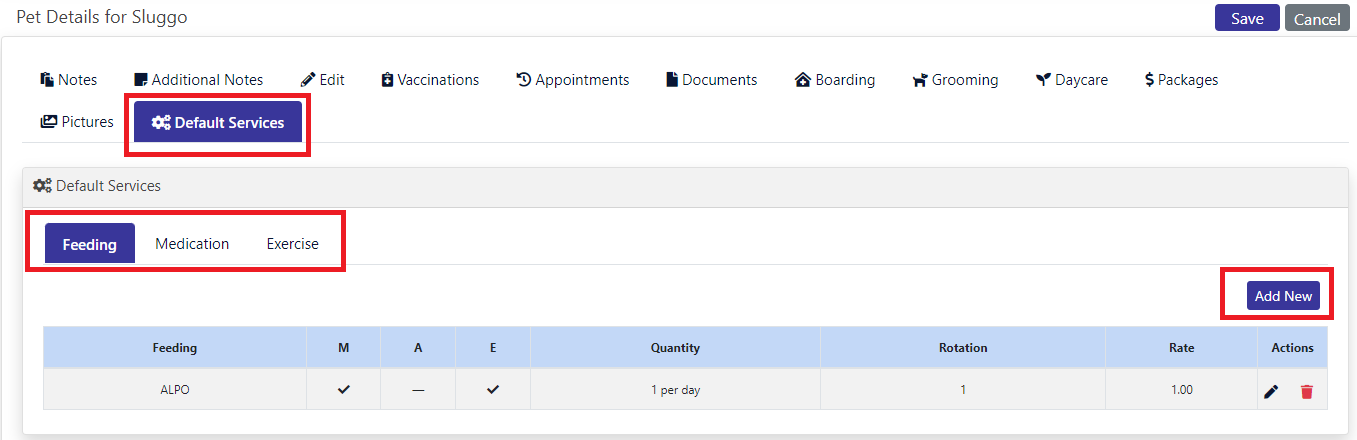The image size is (1357, 440).
Task: Cancel editing pet details
Action: click(1317, 18)
